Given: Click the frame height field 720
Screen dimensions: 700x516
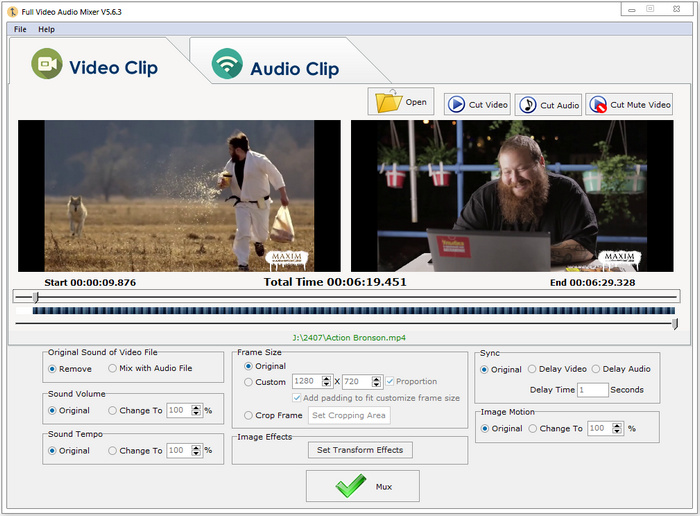Looking at the screenshot, I should (358, 381).
